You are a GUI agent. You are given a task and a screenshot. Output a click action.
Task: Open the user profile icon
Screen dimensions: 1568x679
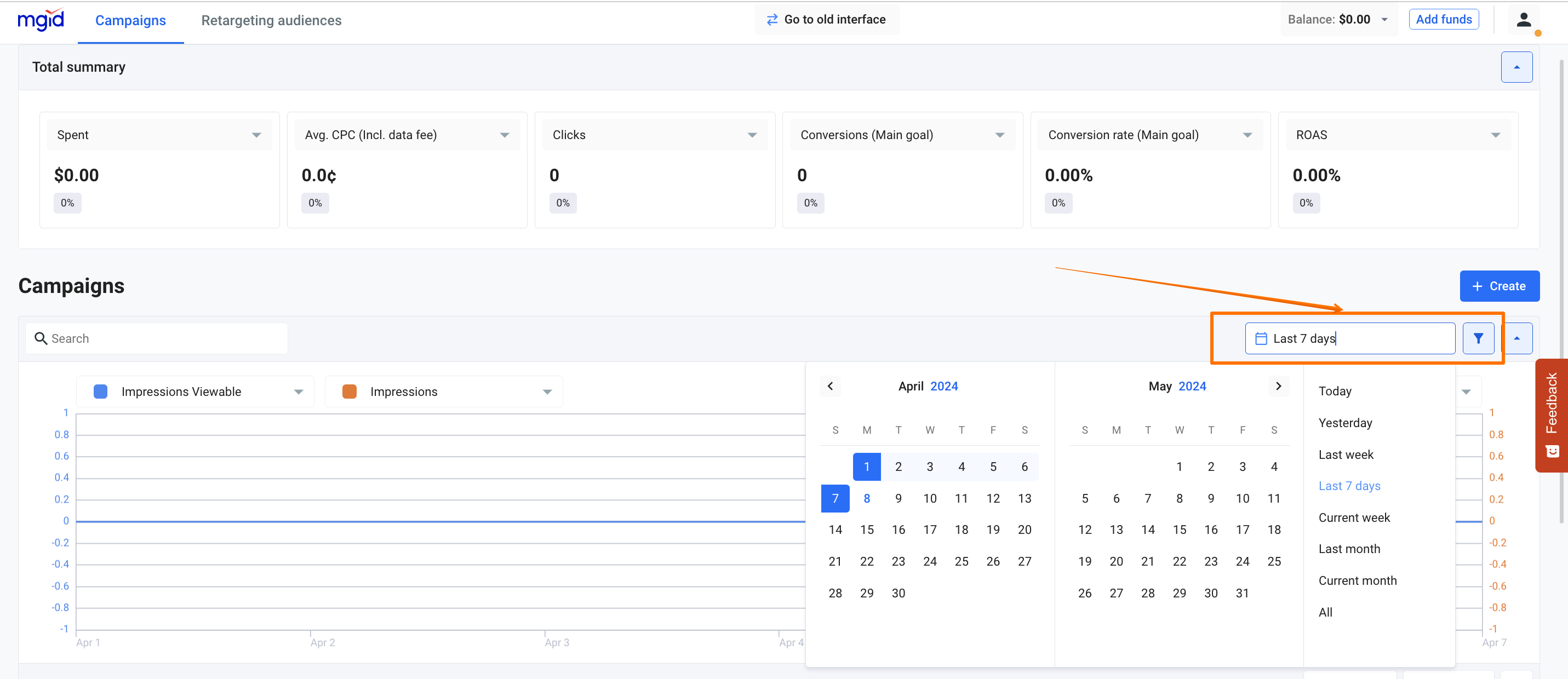coord(1524,20)
